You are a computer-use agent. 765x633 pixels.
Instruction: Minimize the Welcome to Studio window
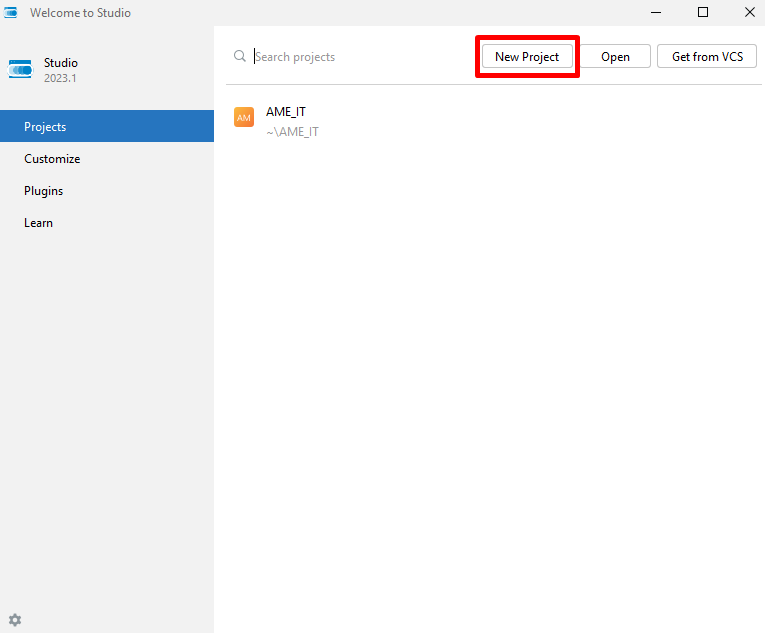656,13
